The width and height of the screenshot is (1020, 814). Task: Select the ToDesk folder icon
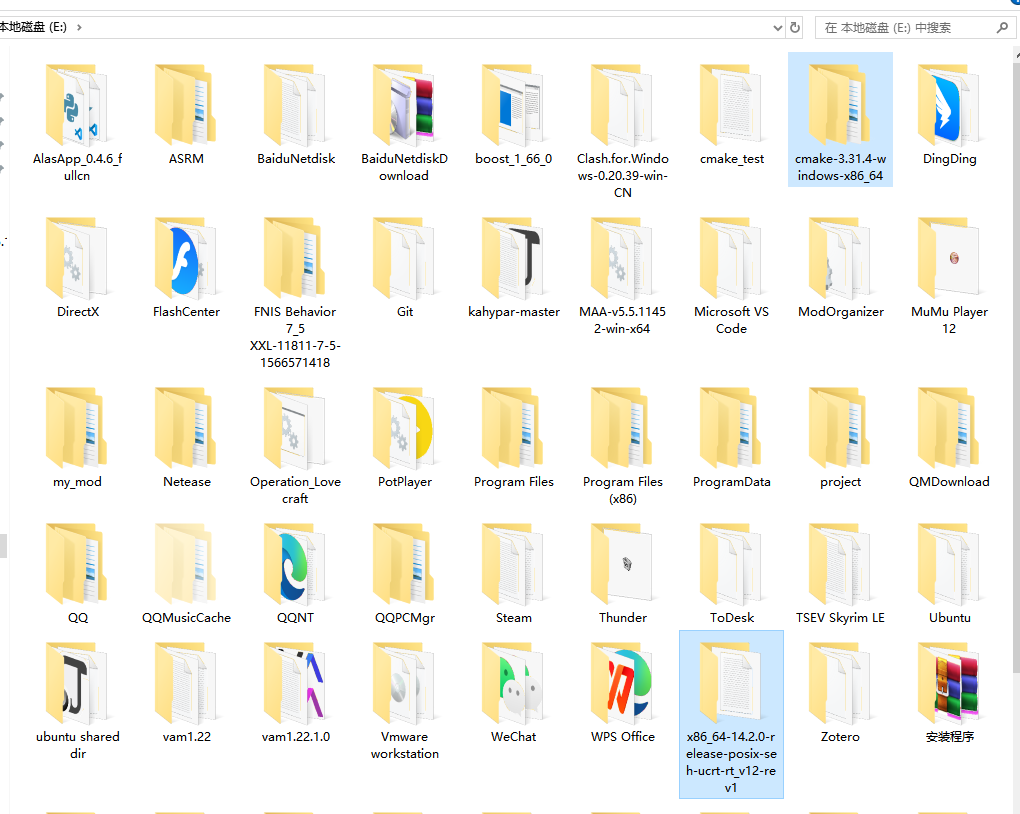731,564
